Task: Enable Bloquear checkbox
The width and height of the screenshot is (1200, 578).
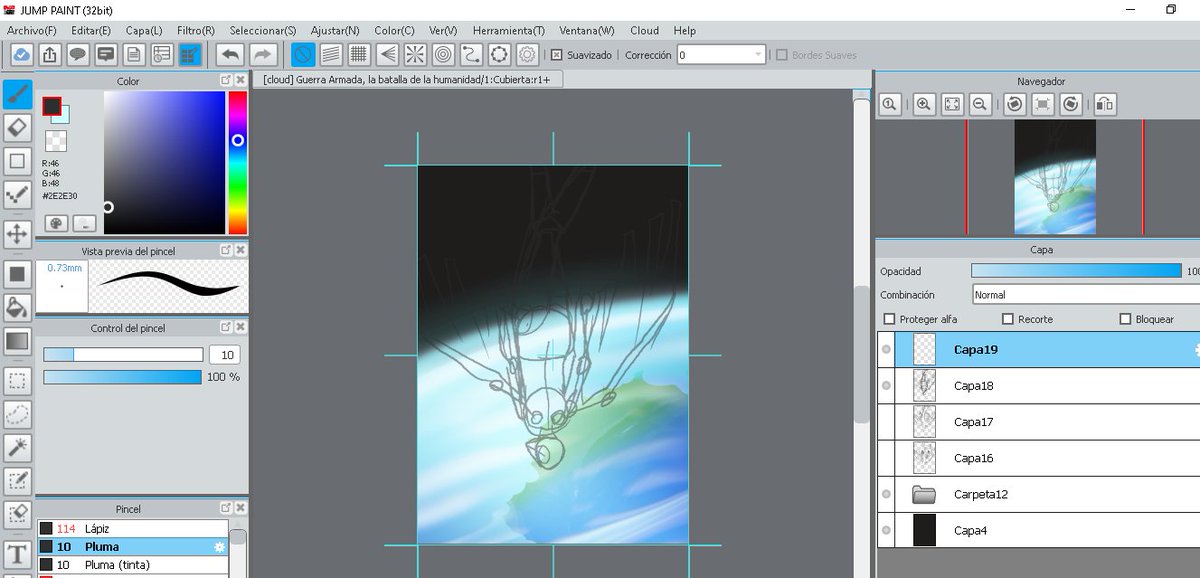Action: (x=1125, y=319)
